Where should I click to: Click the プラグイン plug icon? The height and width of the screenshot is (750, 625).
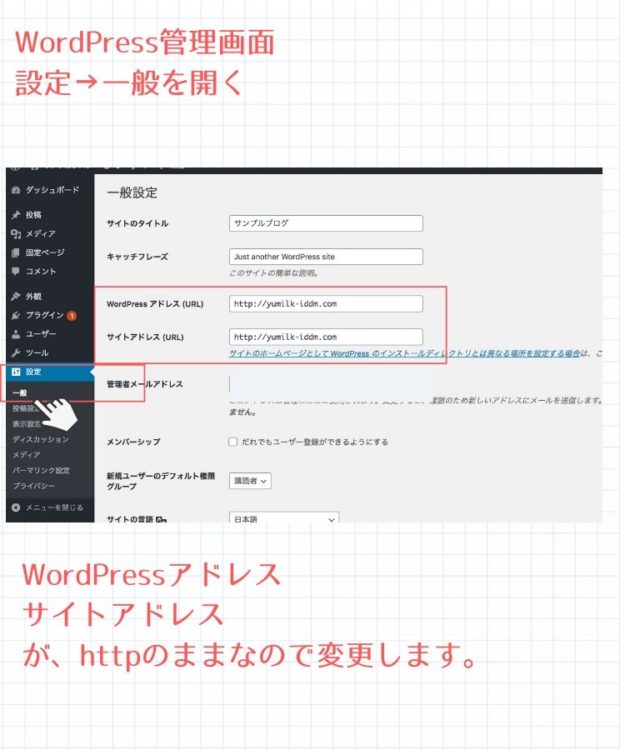click(x=16, y=315)
